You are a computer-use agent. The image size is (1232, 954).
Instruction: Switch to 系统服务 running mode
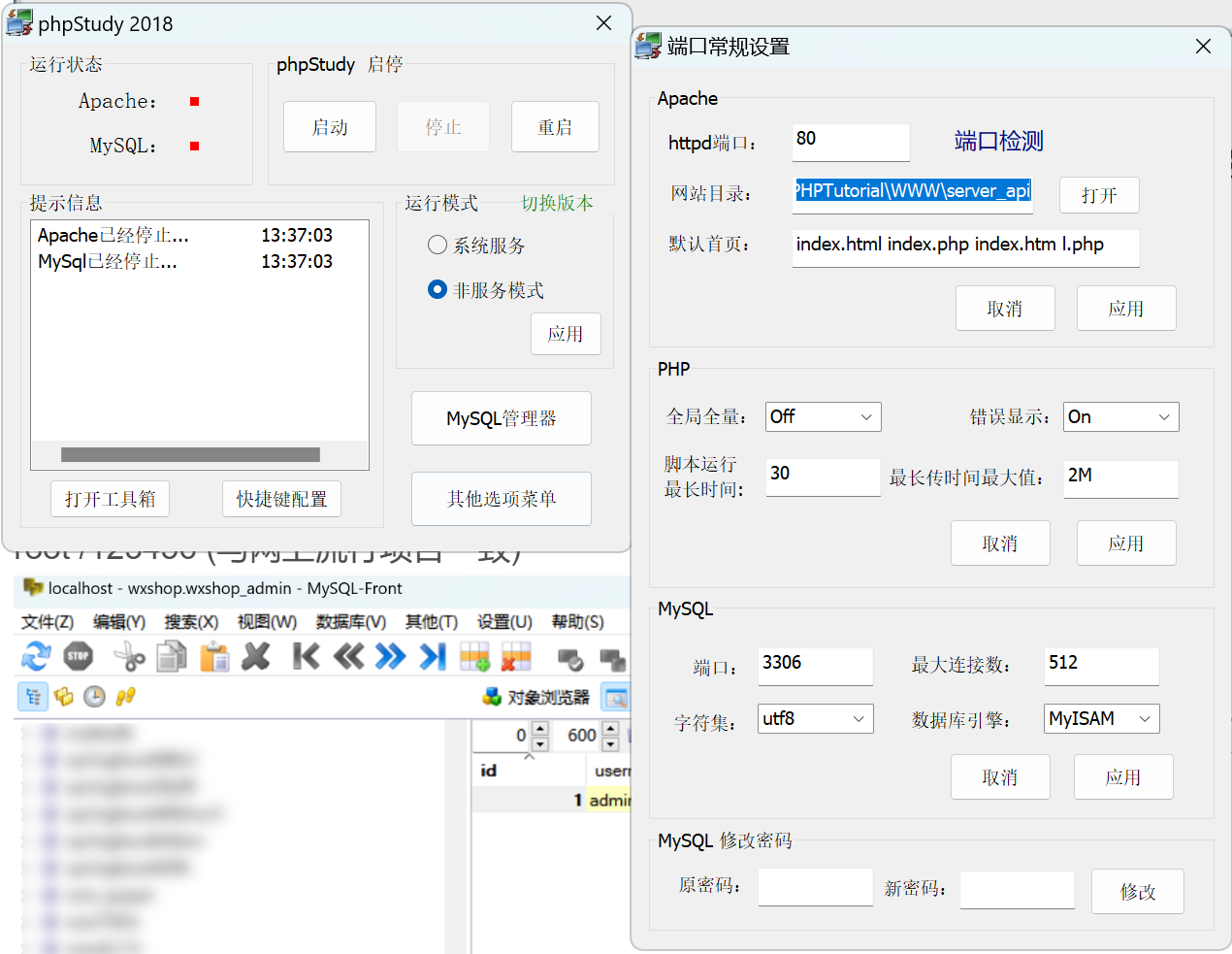point(438,245)
